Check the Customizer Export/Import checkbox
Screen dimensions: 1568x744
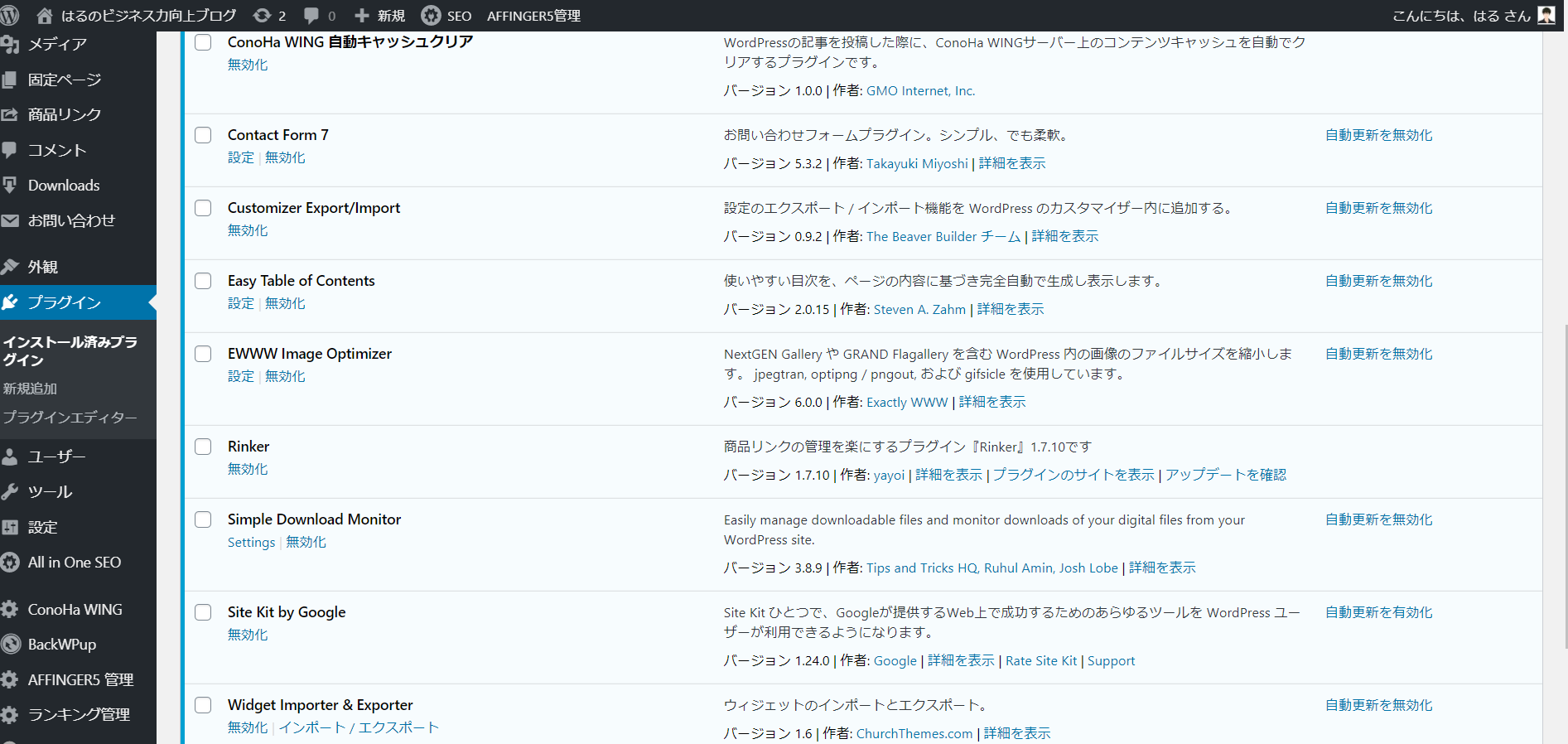pos(203,208)
